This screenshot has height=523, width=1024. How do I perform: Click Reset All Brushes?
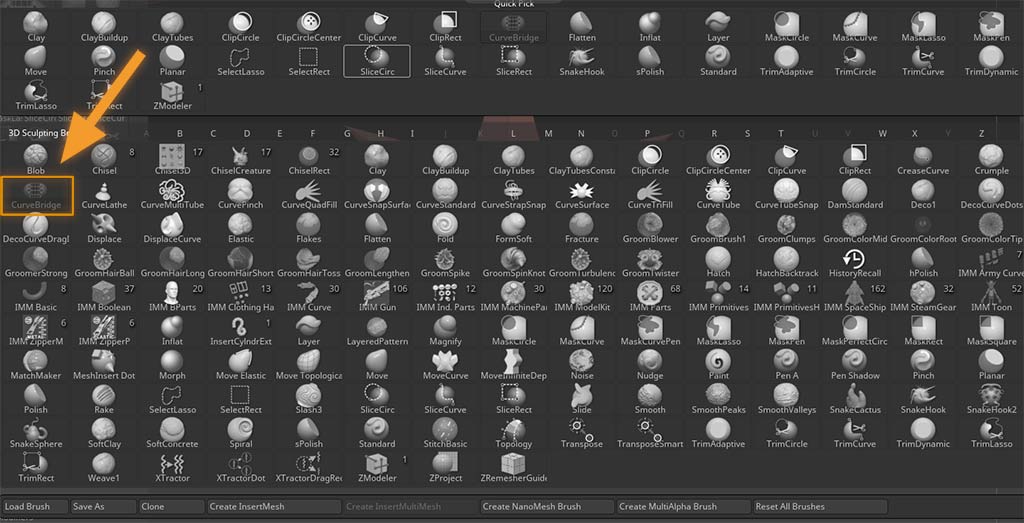tap(820, 506)
